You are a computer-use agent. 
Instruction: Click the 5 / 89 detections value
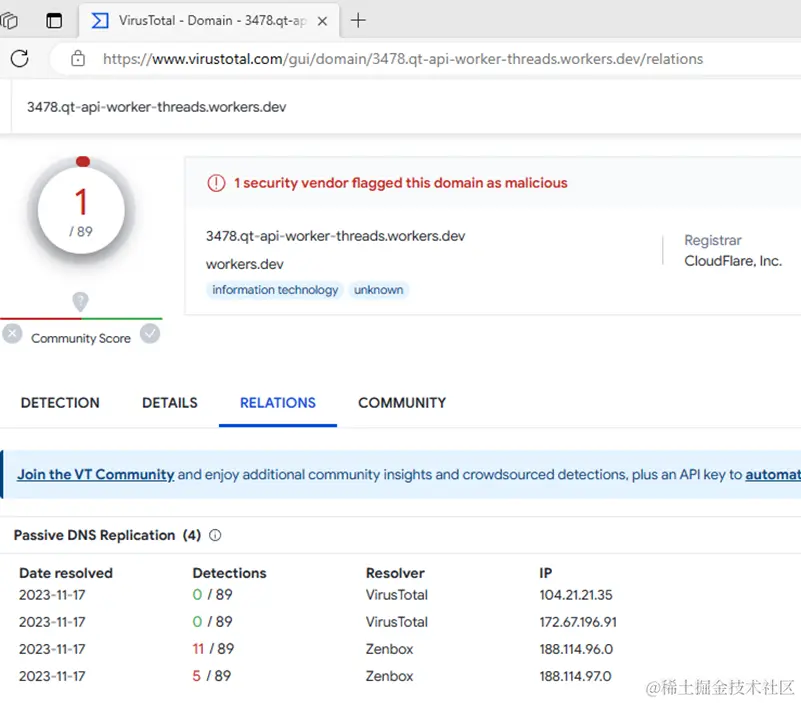pos(211,676)
